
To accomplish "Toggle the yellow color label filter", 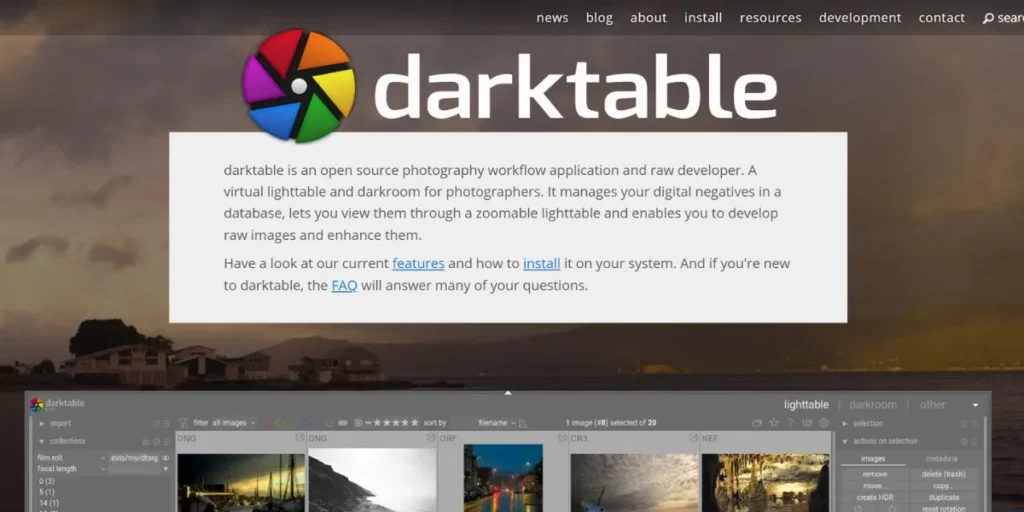I will pos(280,423).
